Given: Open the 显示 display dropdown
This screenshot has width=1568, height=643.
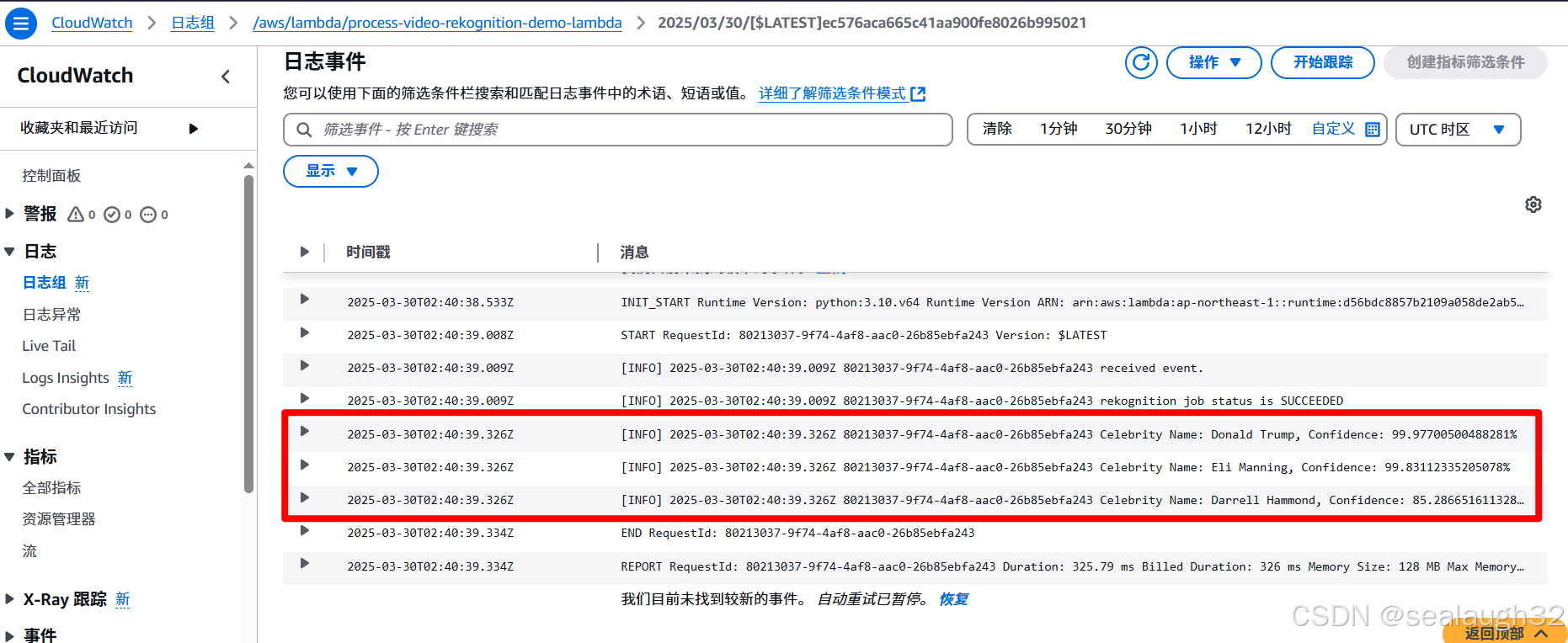Looking at the screenshot, I should click(330, 171).
